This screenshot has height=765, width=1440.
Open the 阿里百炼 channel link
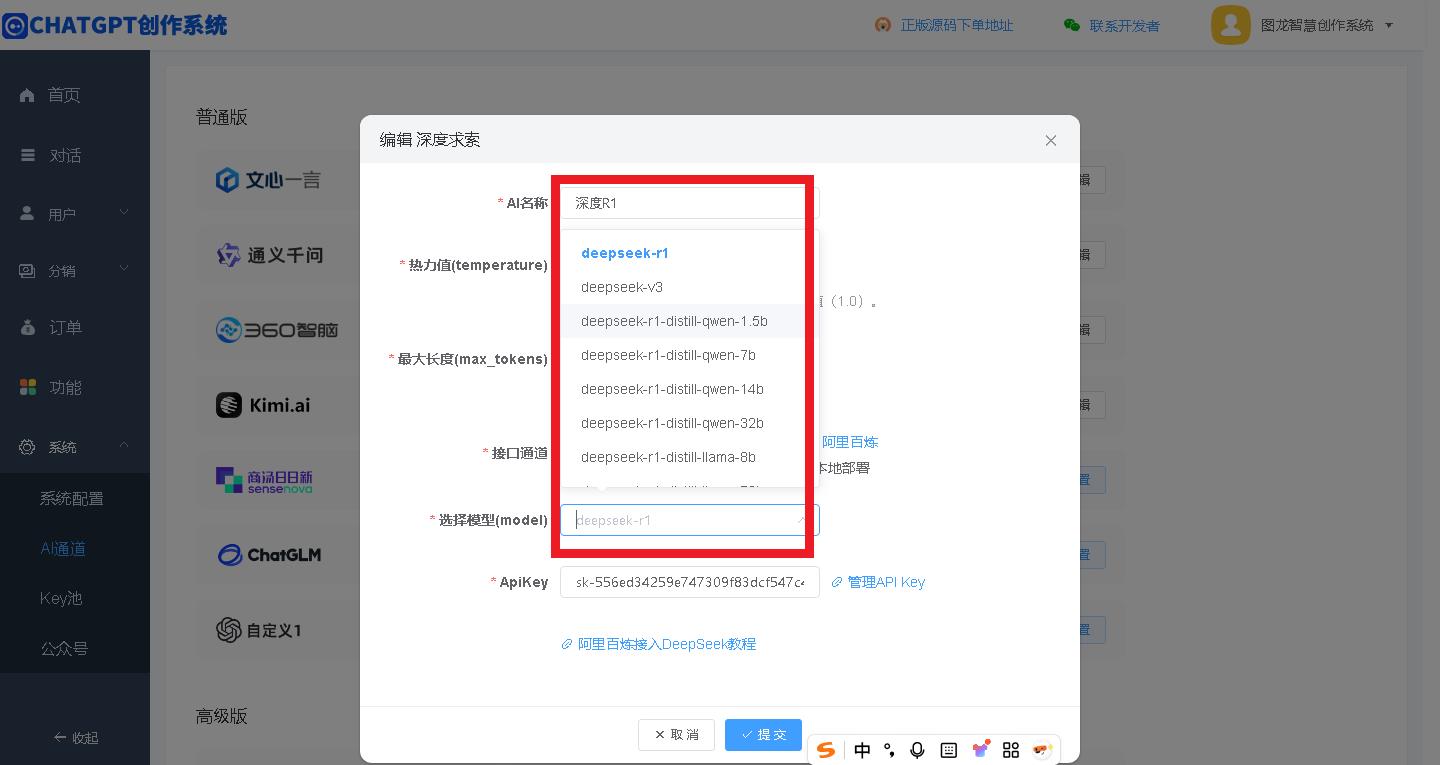850,442
